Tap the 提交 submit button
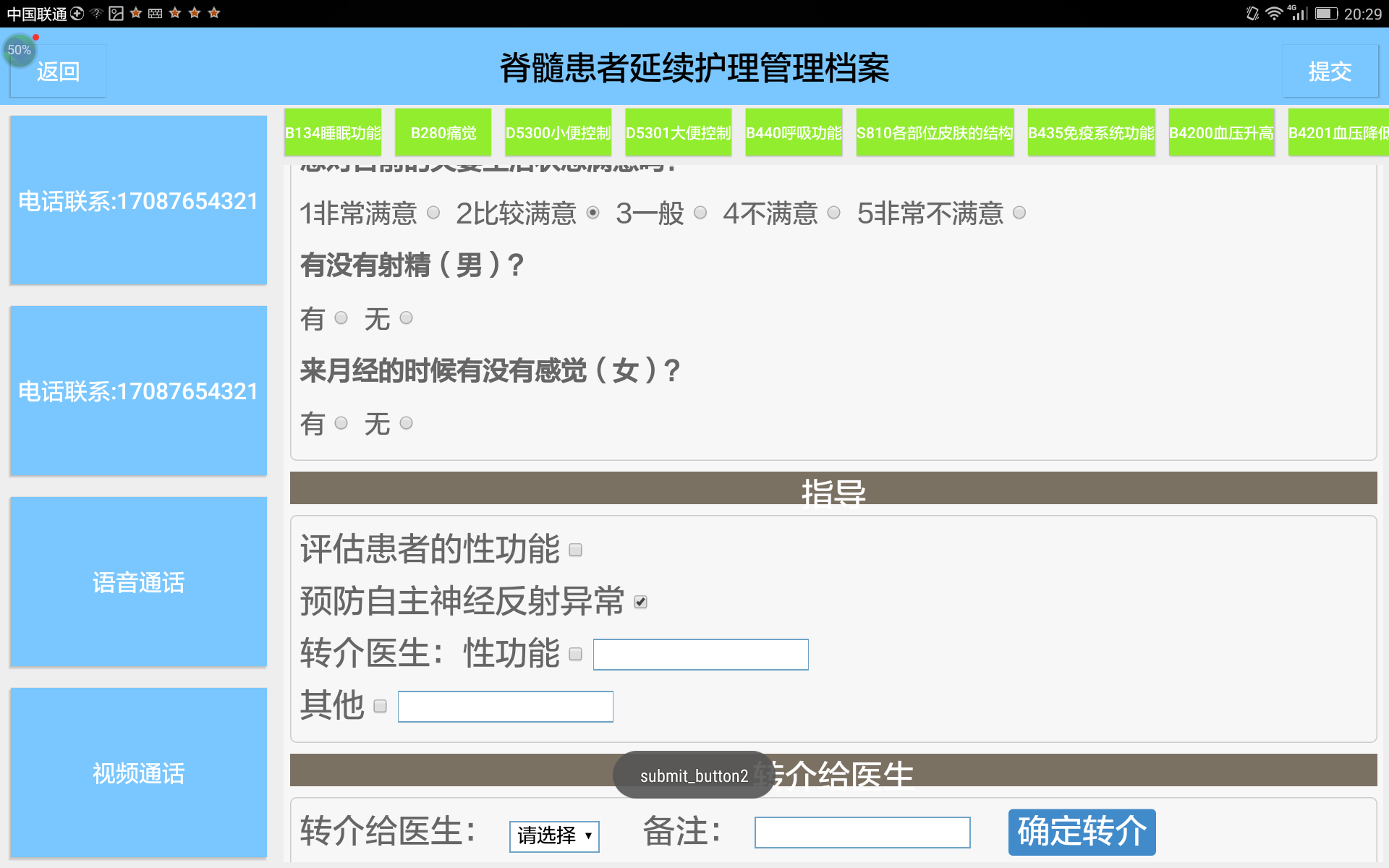Image resolution: width=1389 pixels, height=868 pixels. pyautogui.click(x=1330, y=71)
